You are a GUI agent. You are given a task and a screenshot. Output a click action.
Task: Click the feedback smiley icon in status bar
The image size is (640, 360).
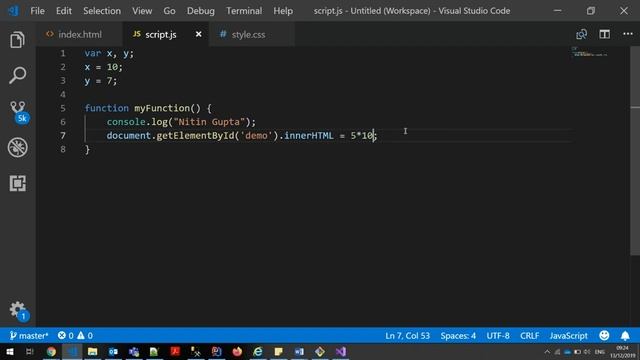604,336
